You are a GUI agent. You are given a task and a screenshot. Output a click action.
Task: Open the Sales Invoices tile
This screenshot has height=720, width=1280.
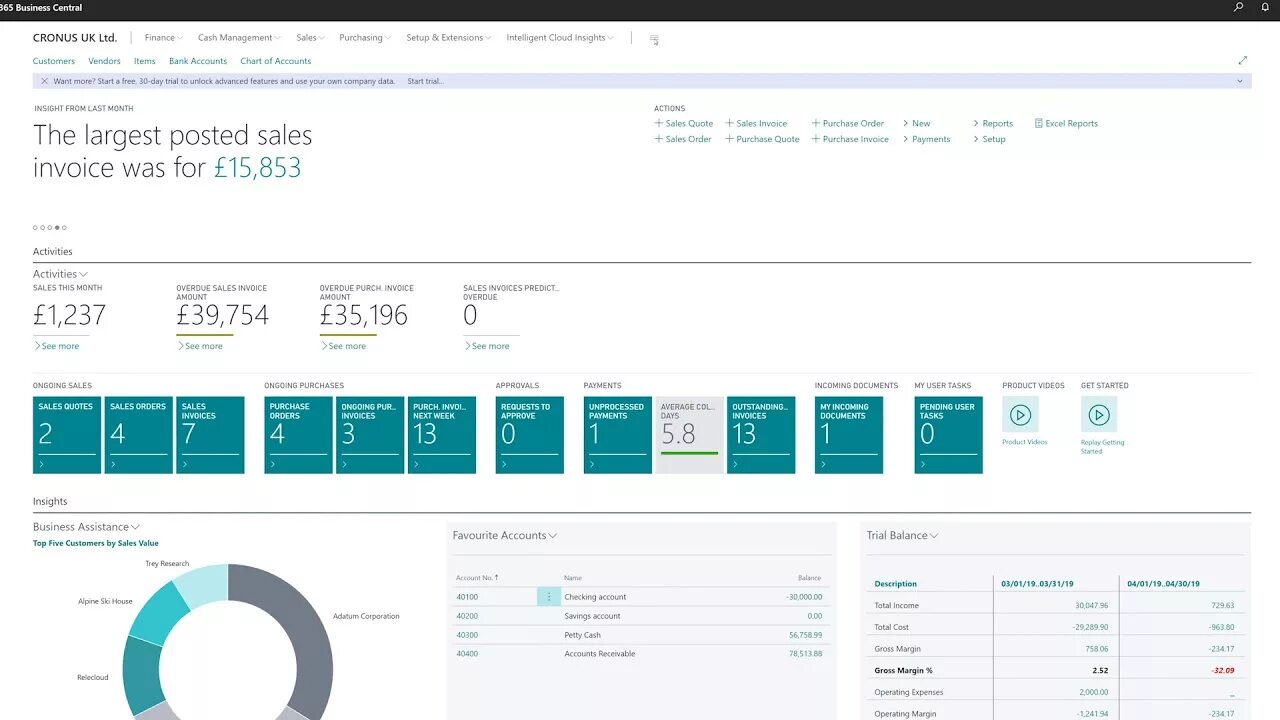click(210, 435)
